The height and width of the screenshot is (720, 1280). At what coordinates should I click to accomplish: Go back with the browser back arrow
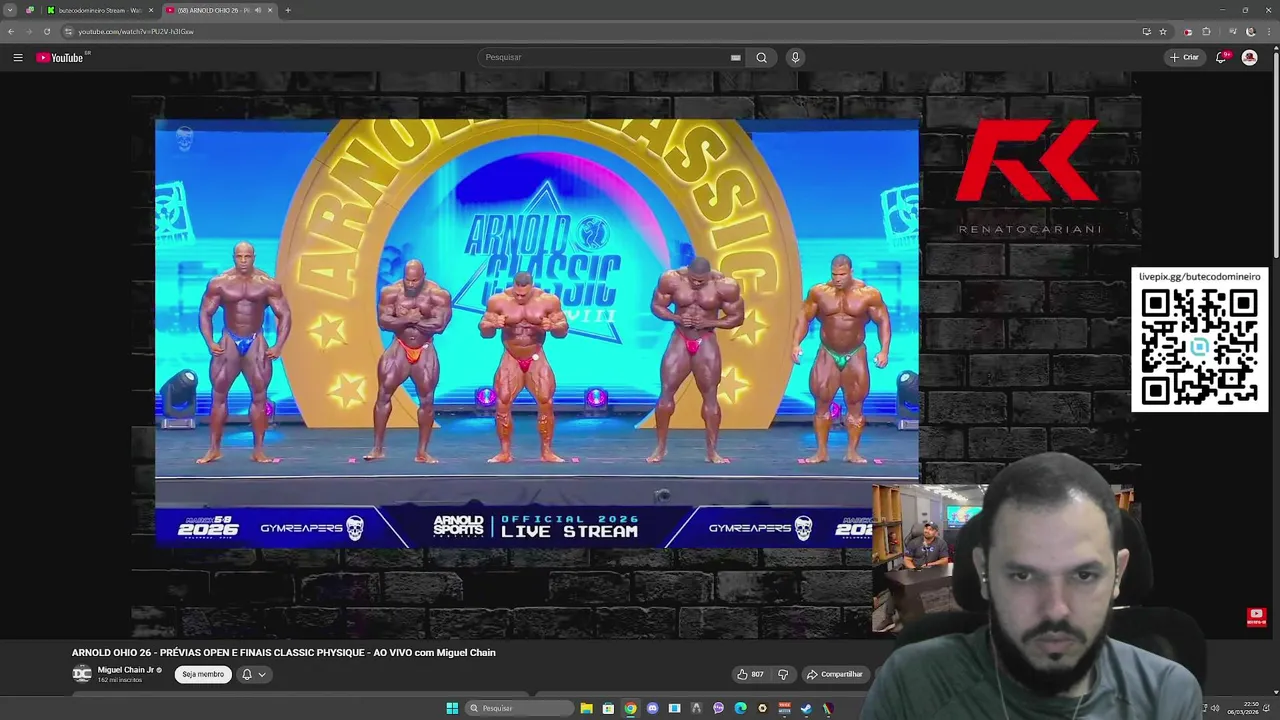coord(11,31)
